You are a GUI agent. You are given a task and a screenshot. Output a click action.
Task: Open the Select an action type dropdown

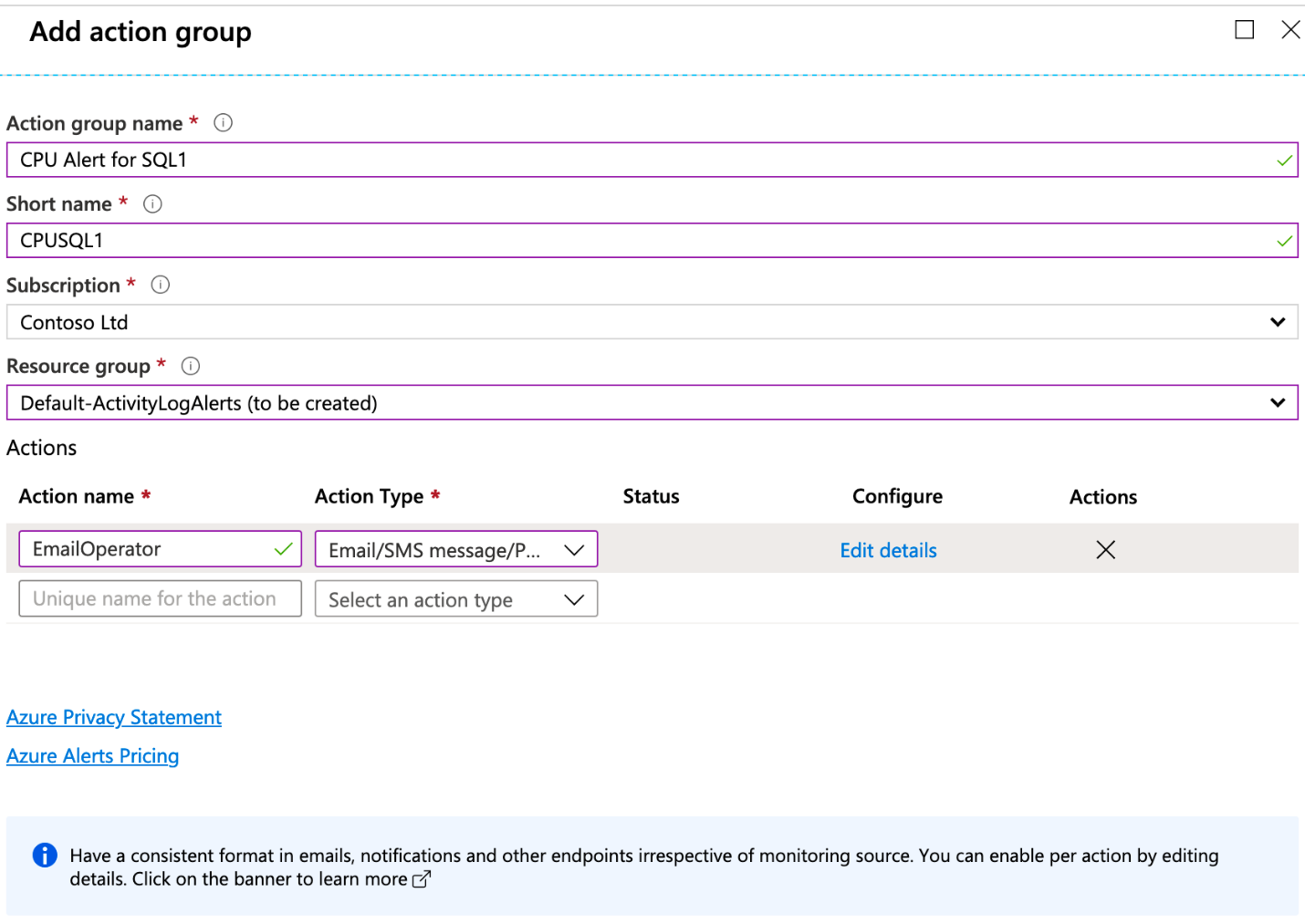click(456, 599)
